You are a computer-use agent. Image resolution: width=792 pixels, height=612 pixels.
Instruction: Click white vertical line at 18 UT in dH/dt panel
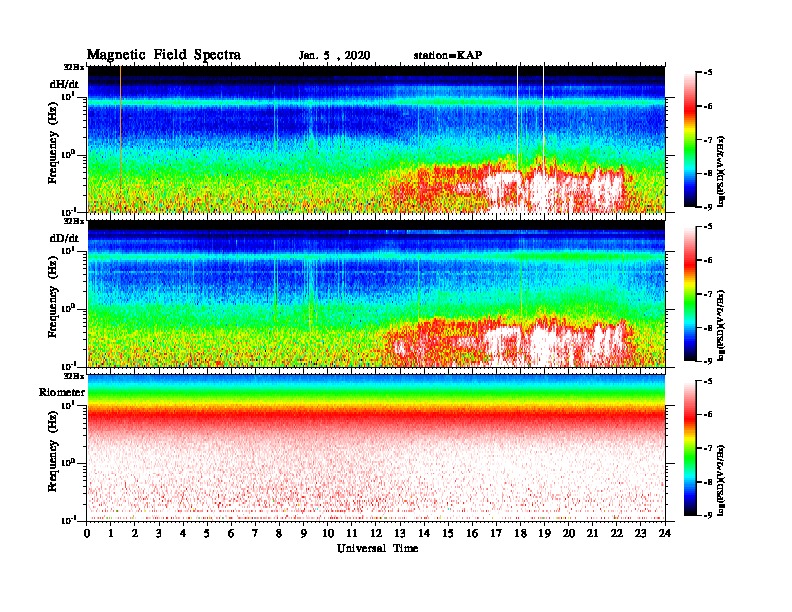click(518, 119)
